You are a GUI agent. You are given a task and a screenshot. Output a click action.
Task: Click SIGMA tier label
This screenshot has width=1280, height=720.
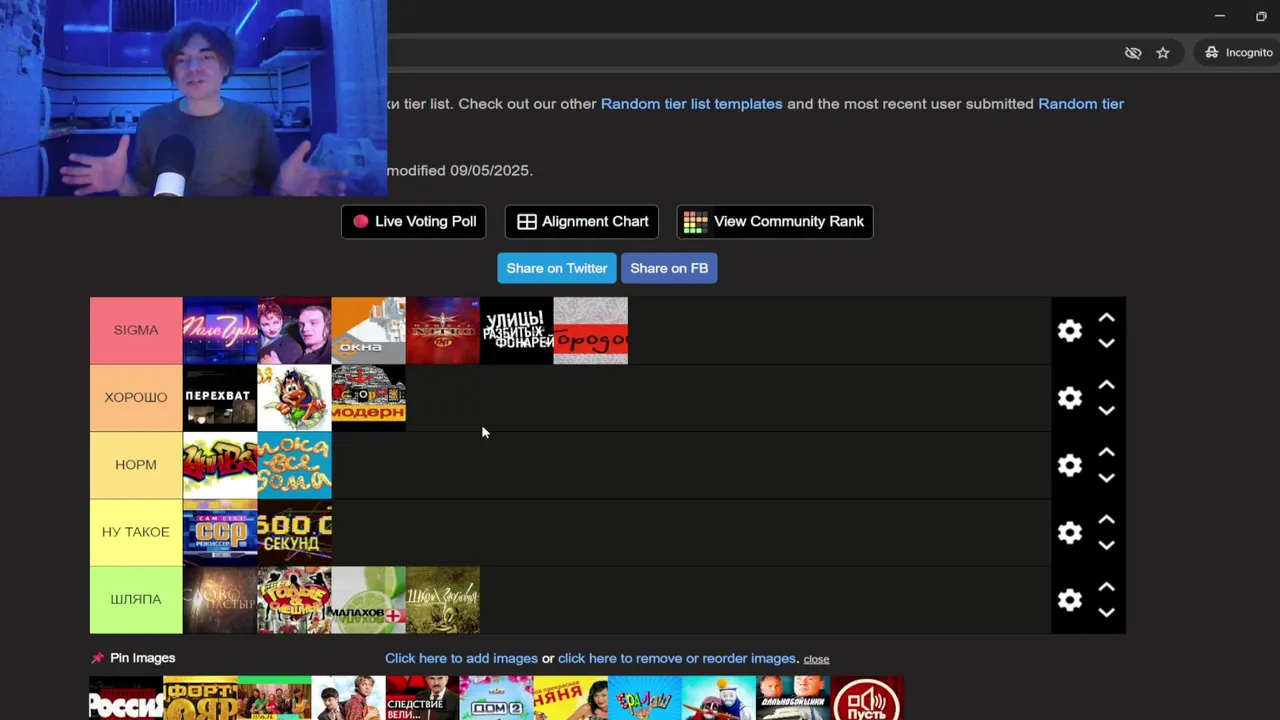[136, 331]
